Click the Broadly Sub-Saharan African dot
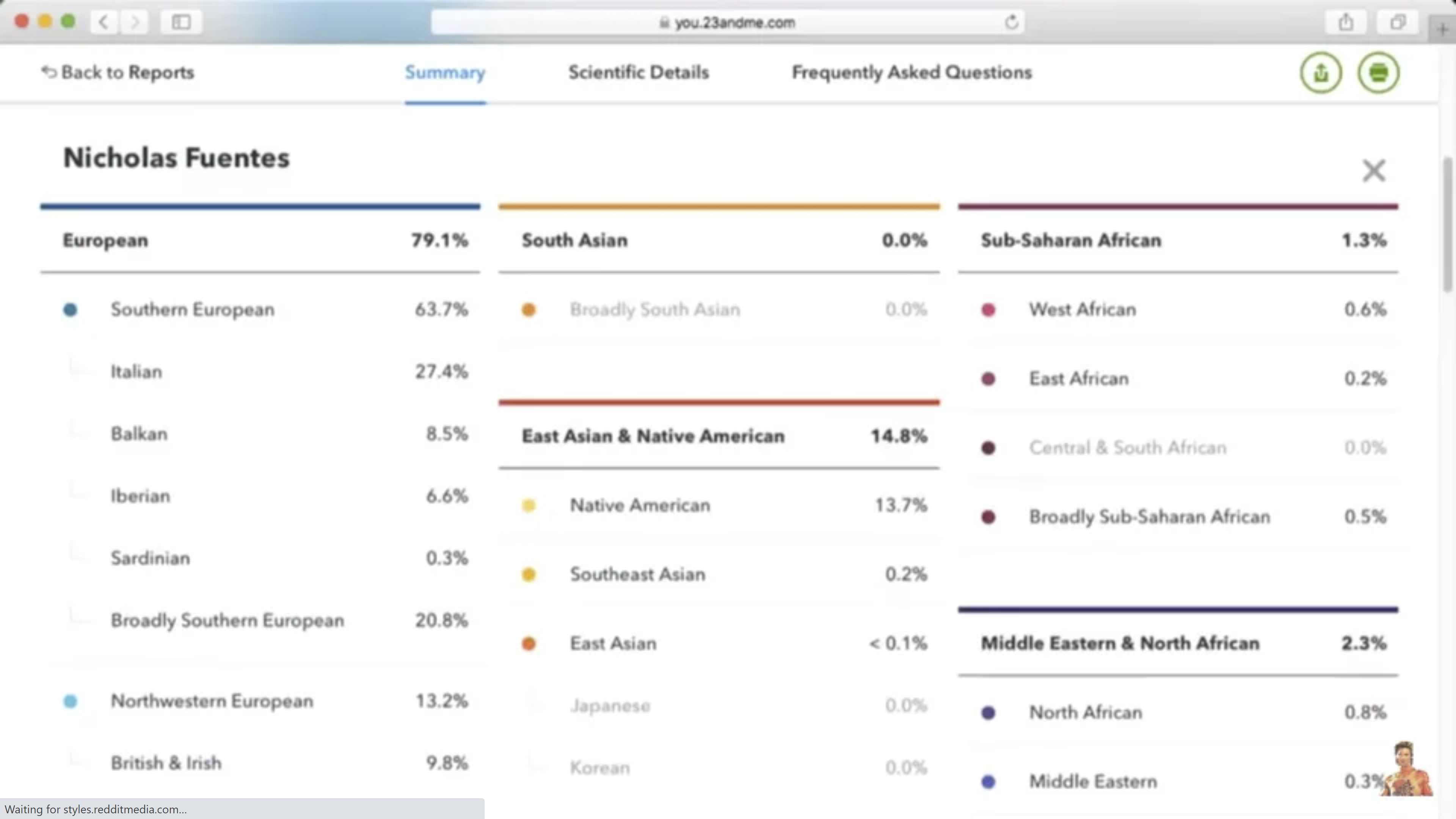Image resolution: width=1456 pixels, height=819 pixels. 988,517
